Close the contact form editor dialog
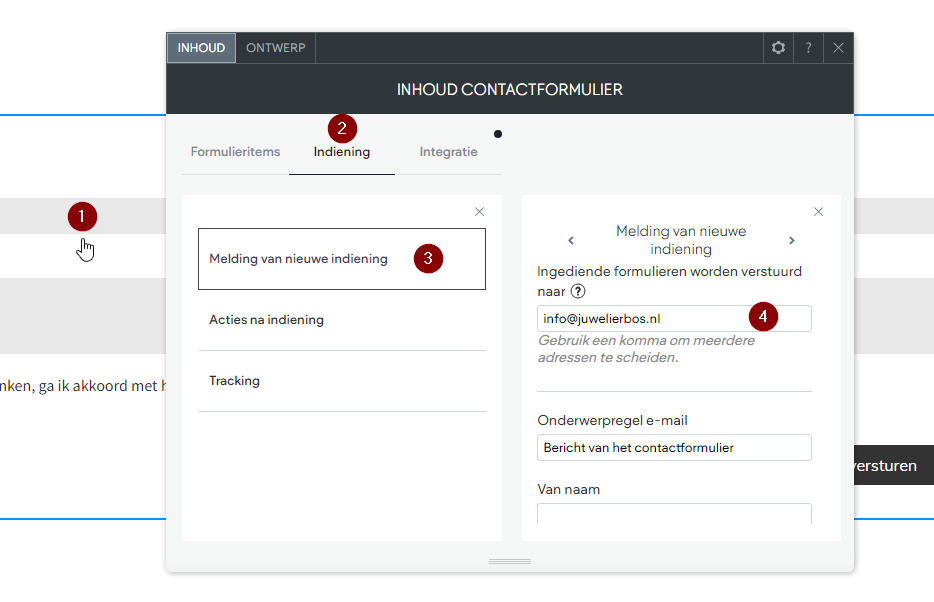The height and width of the screenshot is (602, 934). click(x=838, y=48)
